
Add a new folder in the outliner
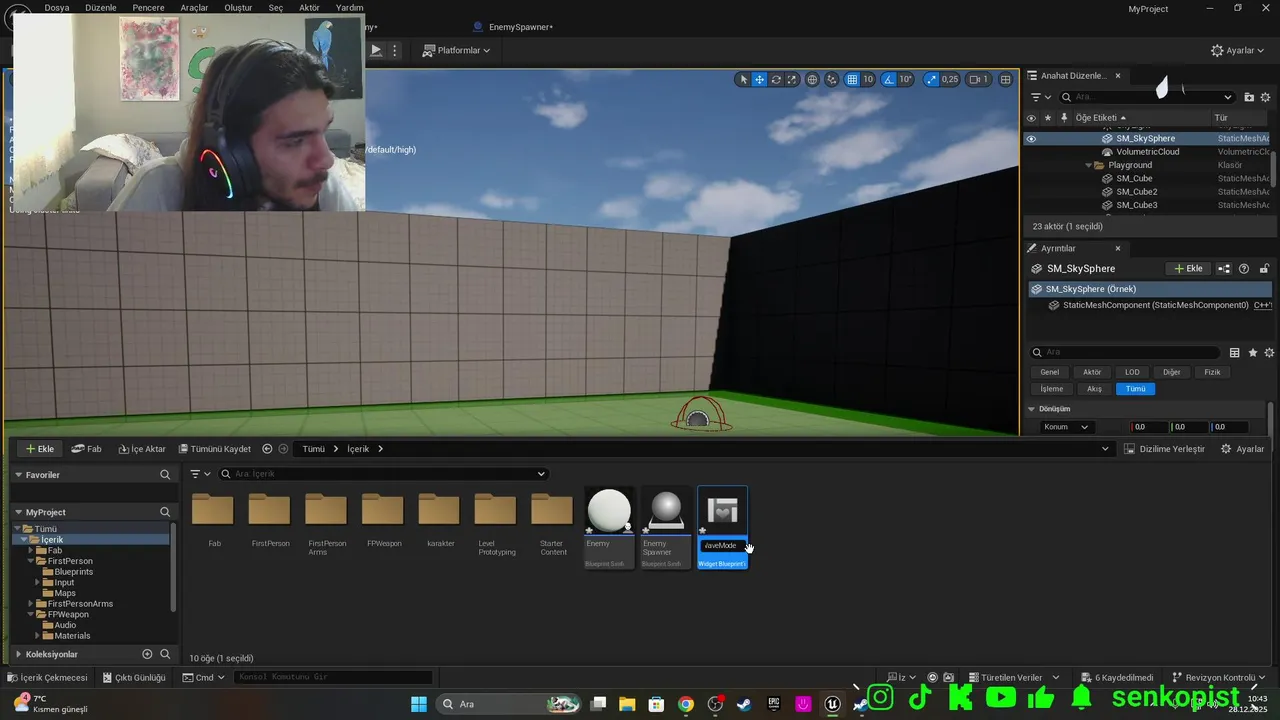pos(1249,97)
